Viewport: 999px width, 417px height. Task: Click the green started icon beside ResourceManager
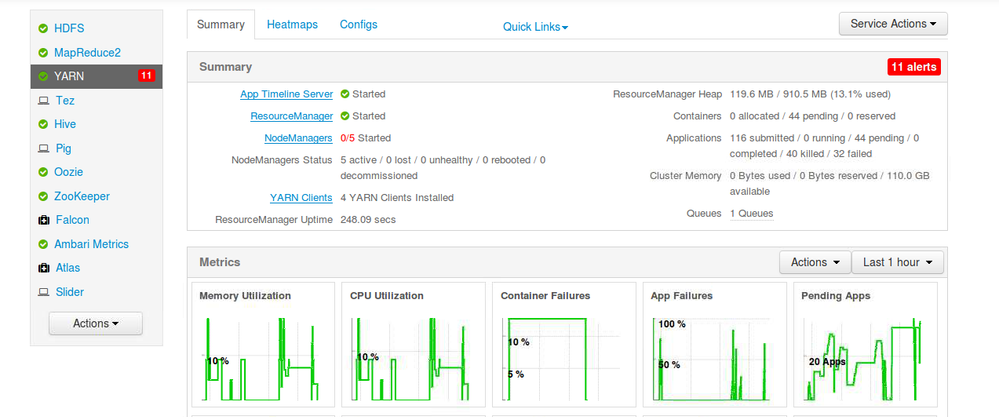coord(345,116)
